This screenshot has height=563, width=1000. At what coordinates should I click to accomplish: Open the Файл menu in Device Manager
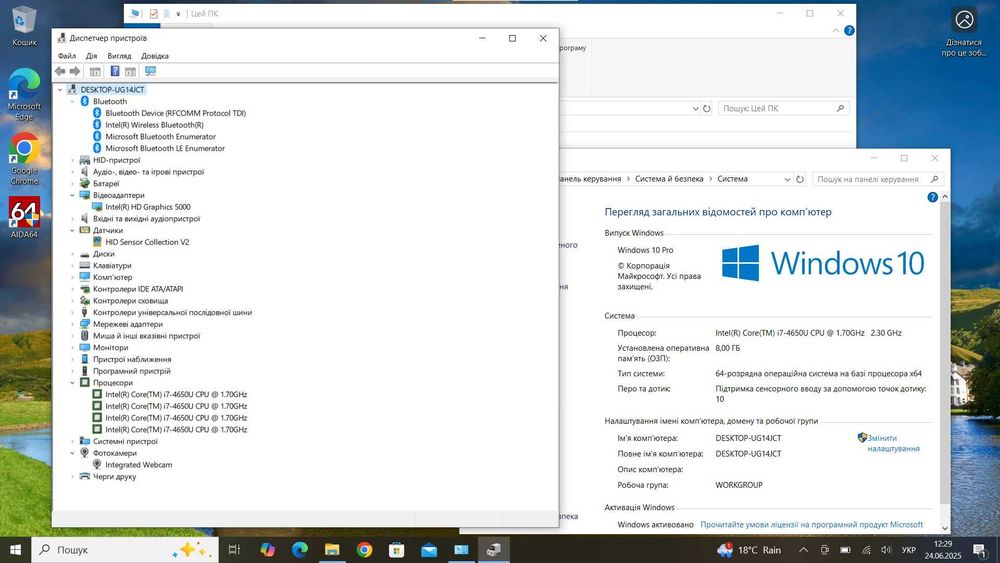point(67,56)
